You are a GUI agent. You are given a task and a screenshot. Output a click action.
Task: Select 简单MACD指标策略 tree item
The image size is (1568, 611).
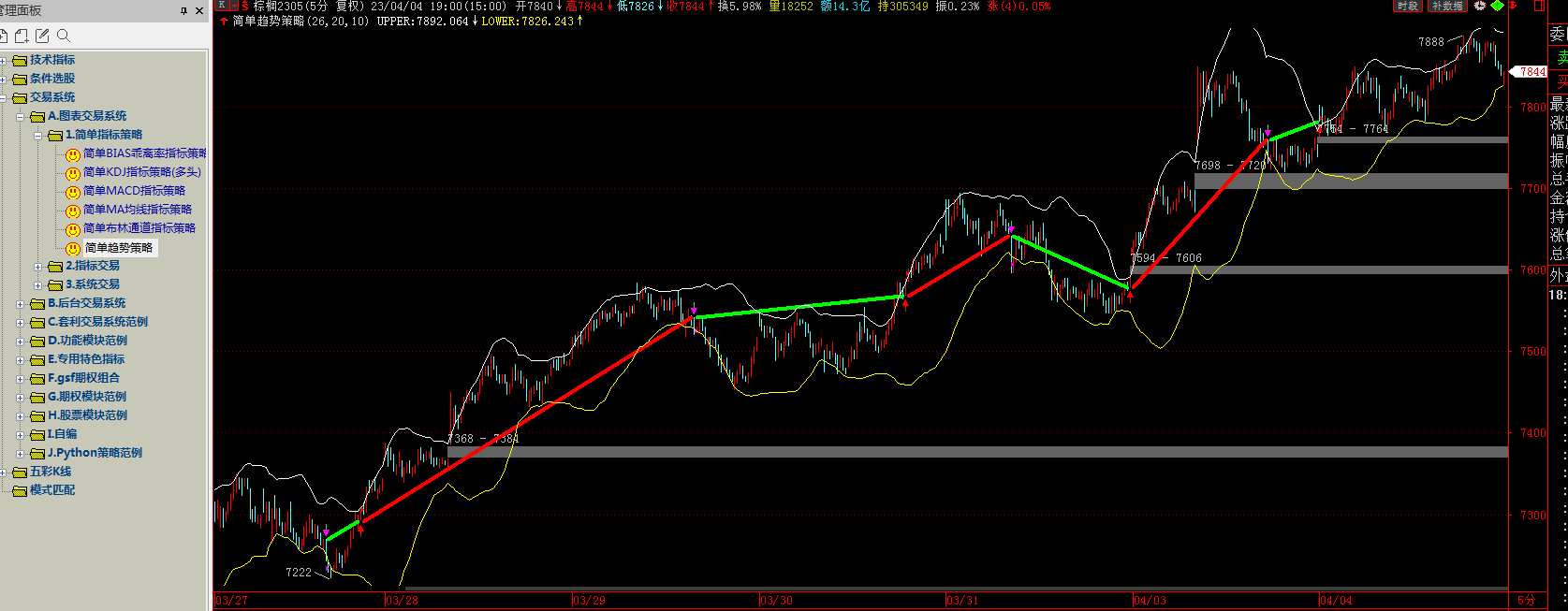pyautogui.click(x=134, y=191)
